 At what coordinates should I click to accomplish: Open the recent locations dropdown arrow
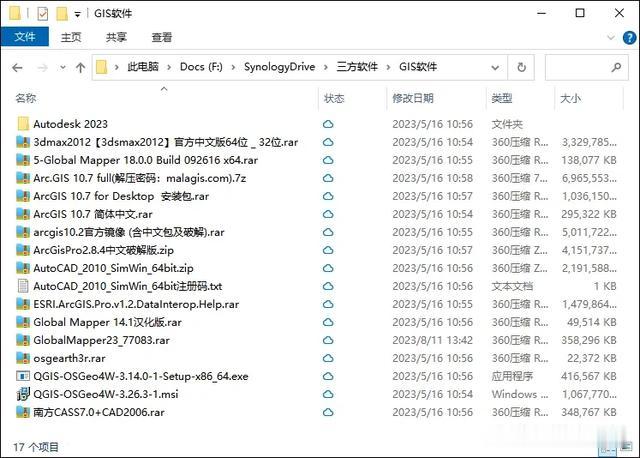tap(62, 67)
